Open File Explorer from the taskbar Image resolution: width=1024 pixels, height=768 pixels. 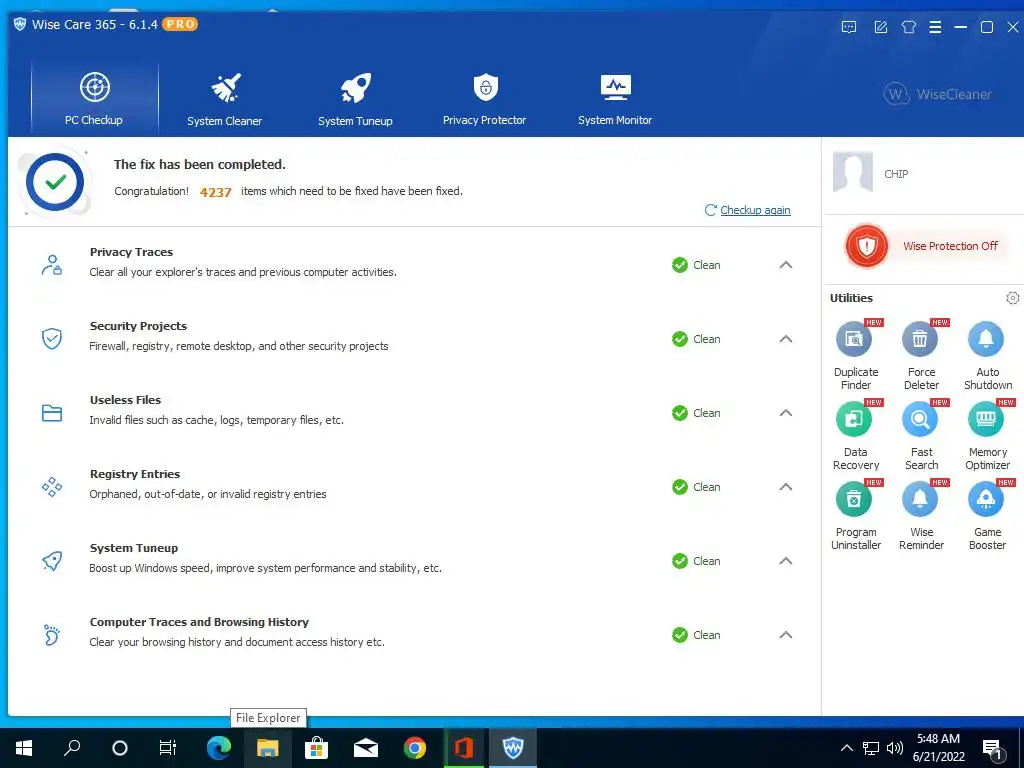click(x=267, y=748)
